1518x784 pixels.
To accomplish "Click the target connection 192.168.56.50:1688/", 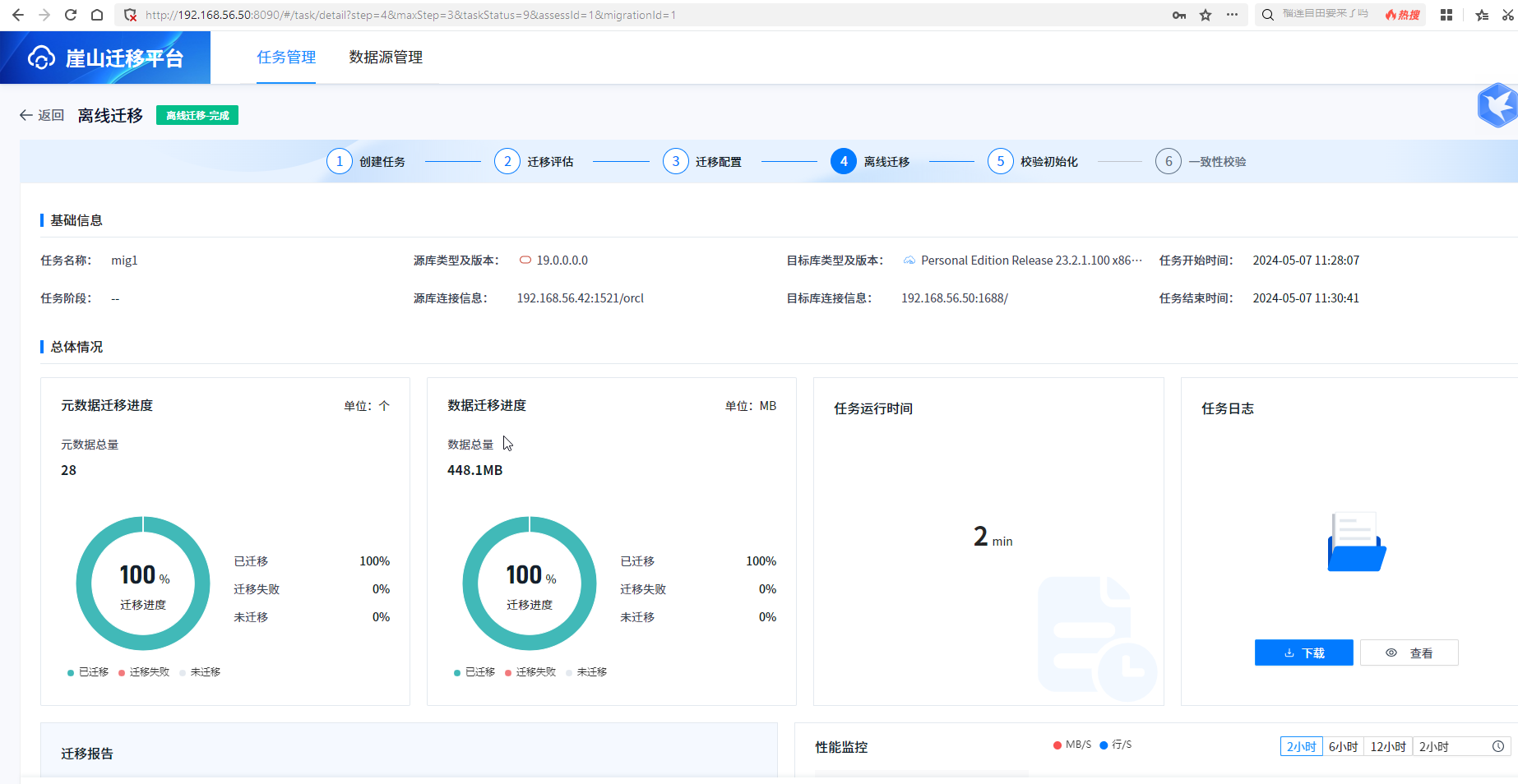I will pos(955,298).
